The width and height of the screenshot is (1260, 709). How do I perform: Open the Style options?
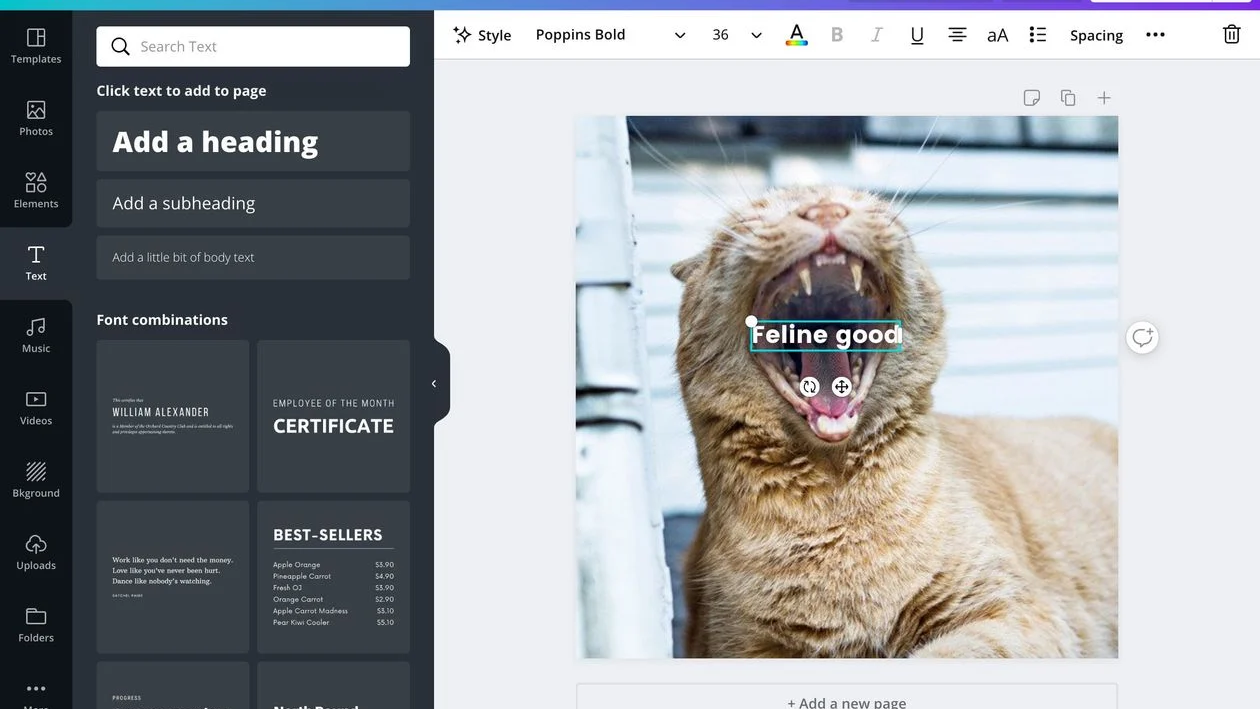tap(482, 35)
